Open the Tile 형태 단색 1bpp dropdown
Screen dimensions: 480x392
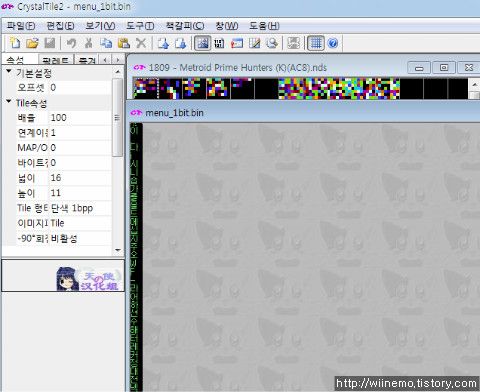pos(80,208)
